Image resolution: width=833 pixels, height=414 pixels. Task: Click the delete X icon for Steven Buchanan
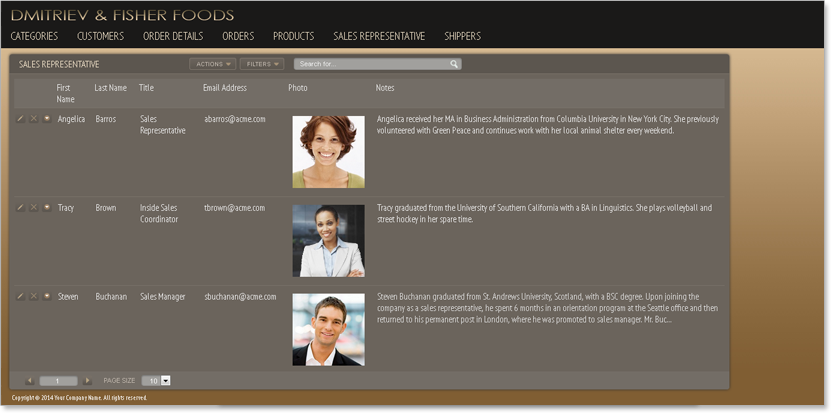click(x=33, y=297)
